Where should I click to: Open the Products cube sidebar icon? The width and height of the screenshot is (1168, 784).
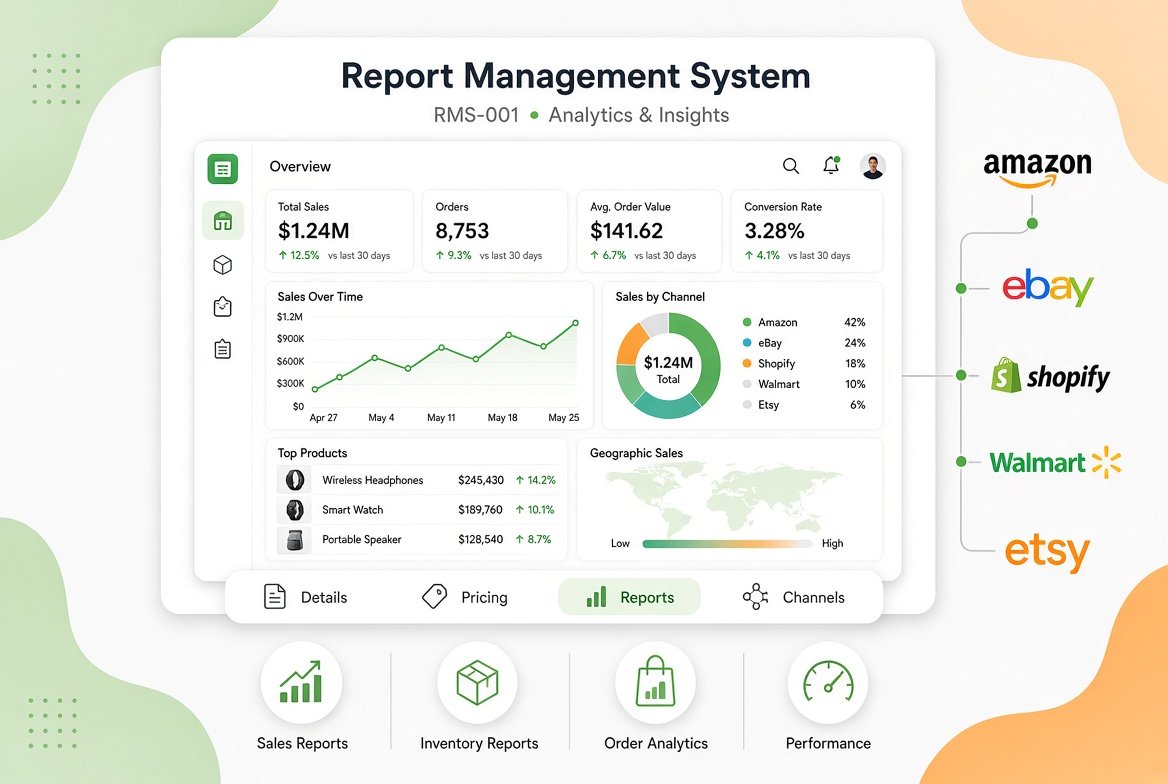click(223, 265)
